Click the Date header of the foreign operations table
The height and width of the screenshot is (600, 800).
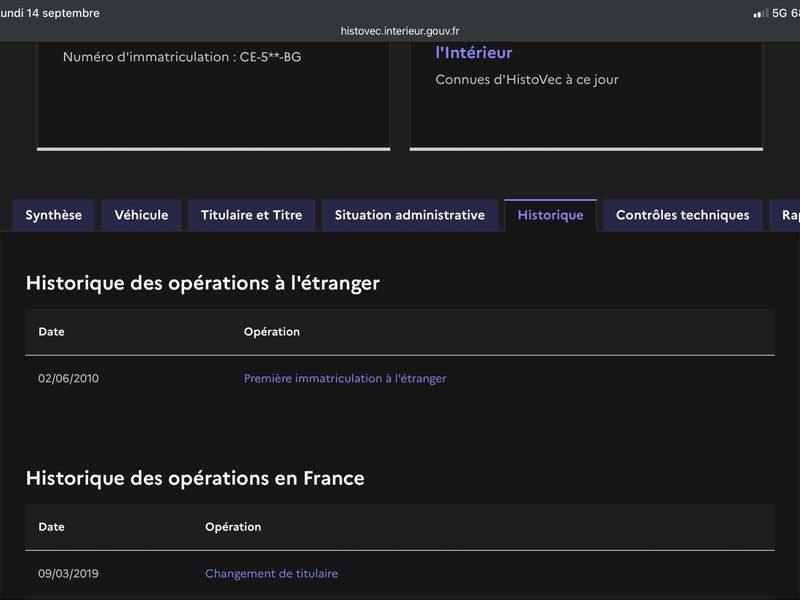52,332
